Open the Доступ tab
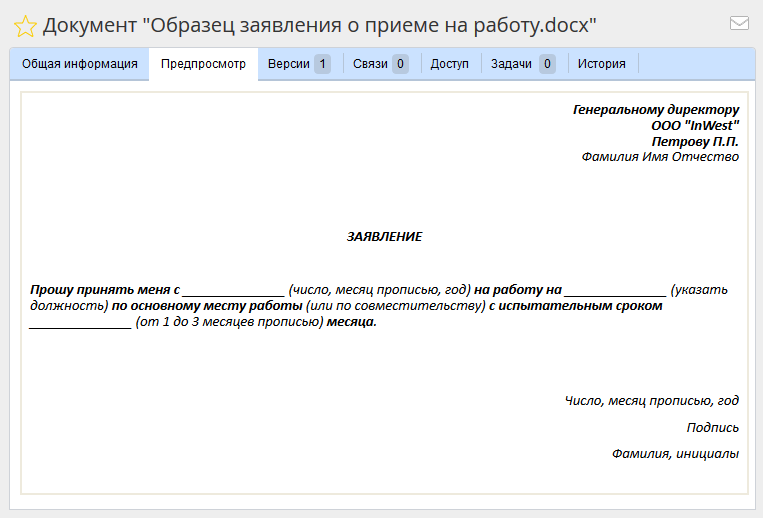This screenshot has width=763, height=518. (449, 64)
